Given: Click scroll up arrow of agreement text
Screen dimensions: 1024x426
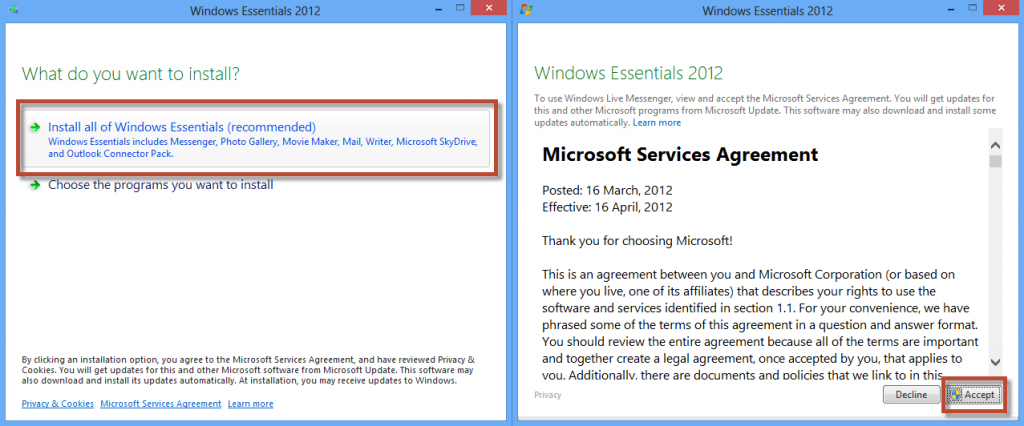Looking at the screenshot, I should (x=995, y=146).
